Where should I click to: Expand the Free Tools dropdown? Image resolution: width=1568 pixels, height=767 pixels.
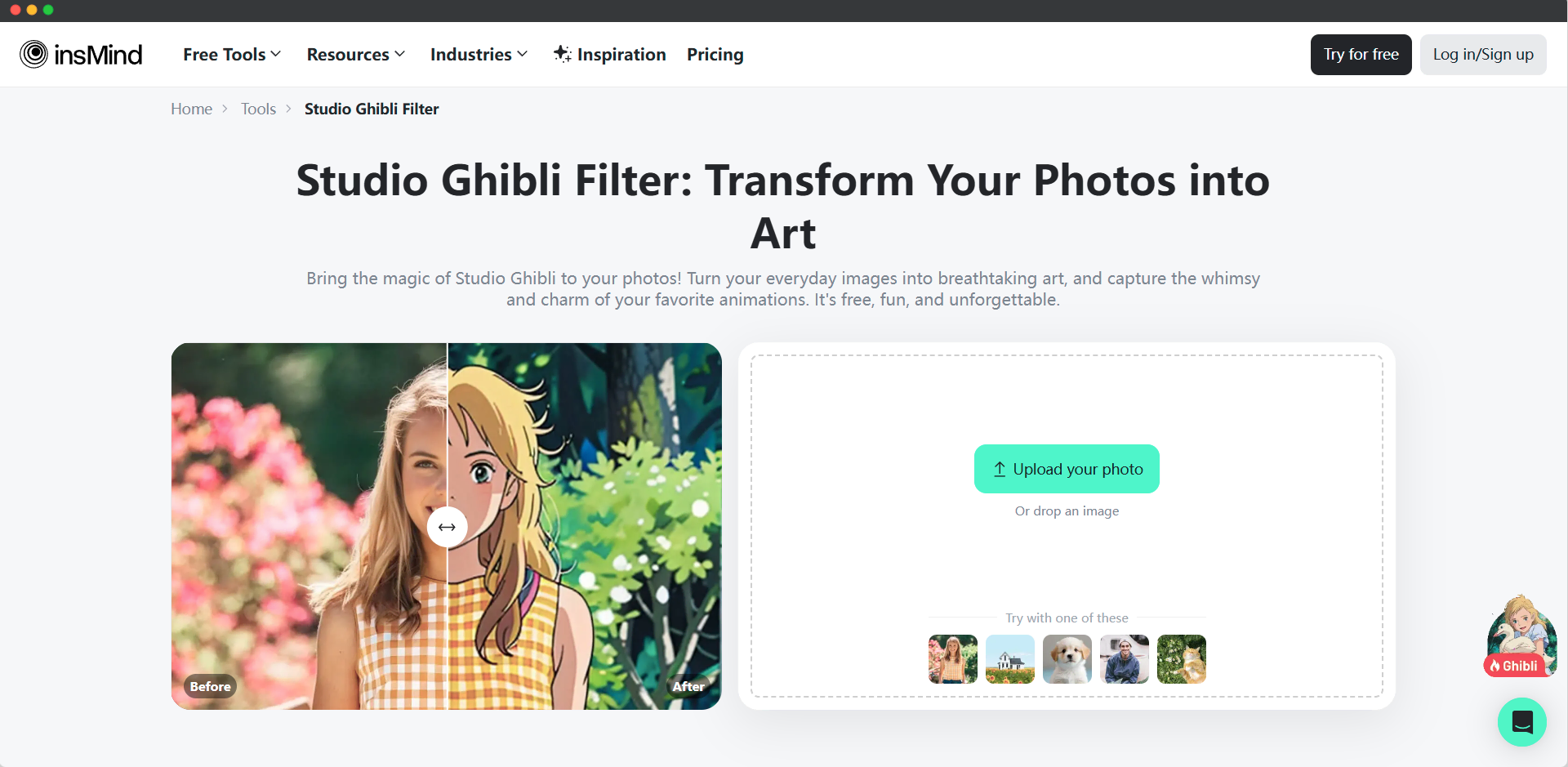pyautogui.click(x=232, y=55)
